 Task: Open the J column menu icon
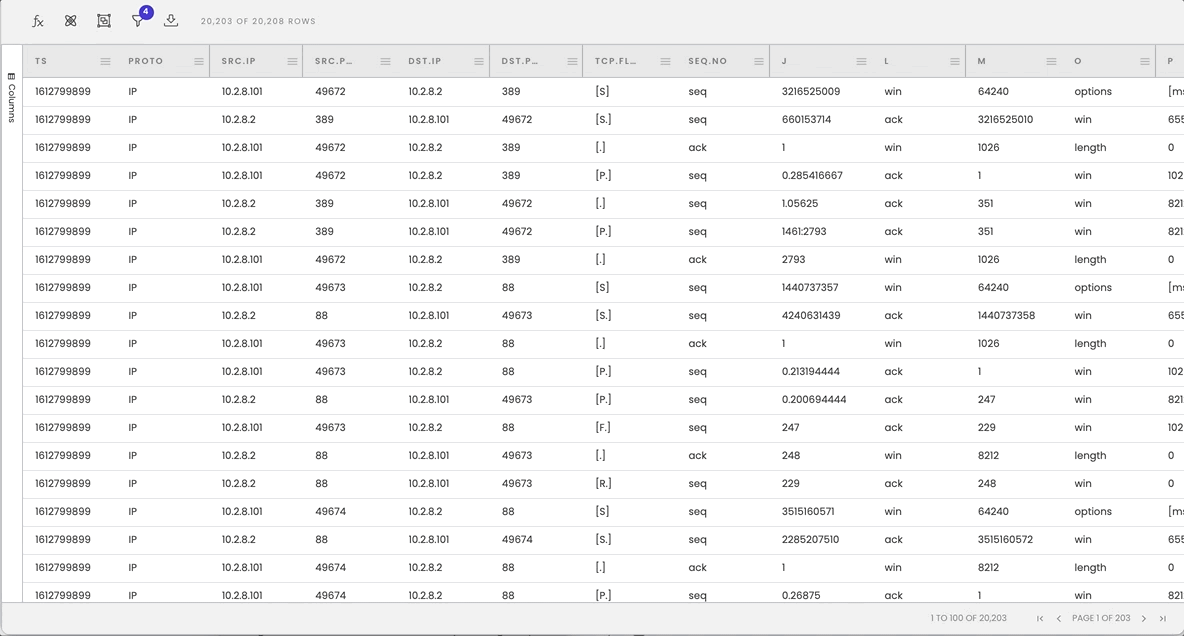tap(862, 61)
